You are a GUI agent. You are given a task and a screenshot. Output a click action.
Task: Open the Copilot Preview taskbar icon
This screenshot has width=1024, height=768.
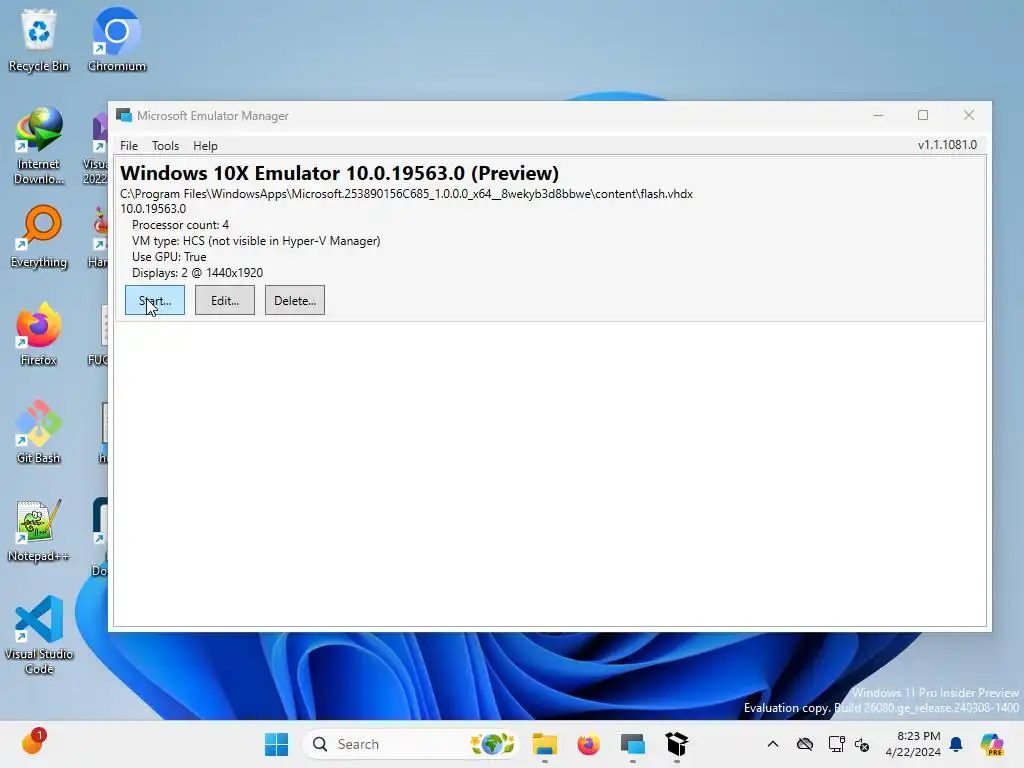point(992,744)
